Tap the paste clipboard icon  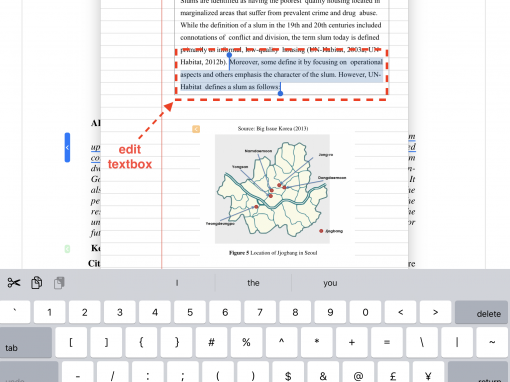click(x=59, y=283)
